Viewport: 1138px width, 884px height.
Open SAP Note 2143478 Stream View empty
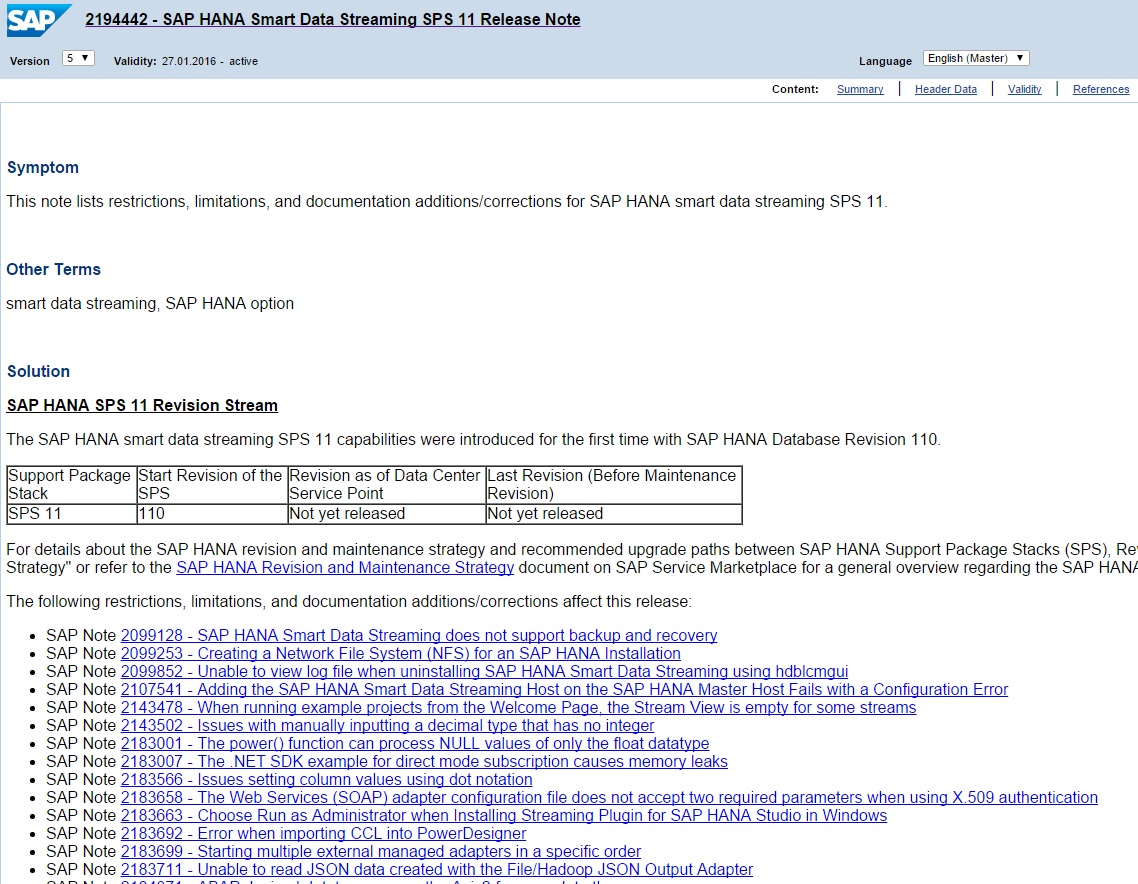(518, 708)
